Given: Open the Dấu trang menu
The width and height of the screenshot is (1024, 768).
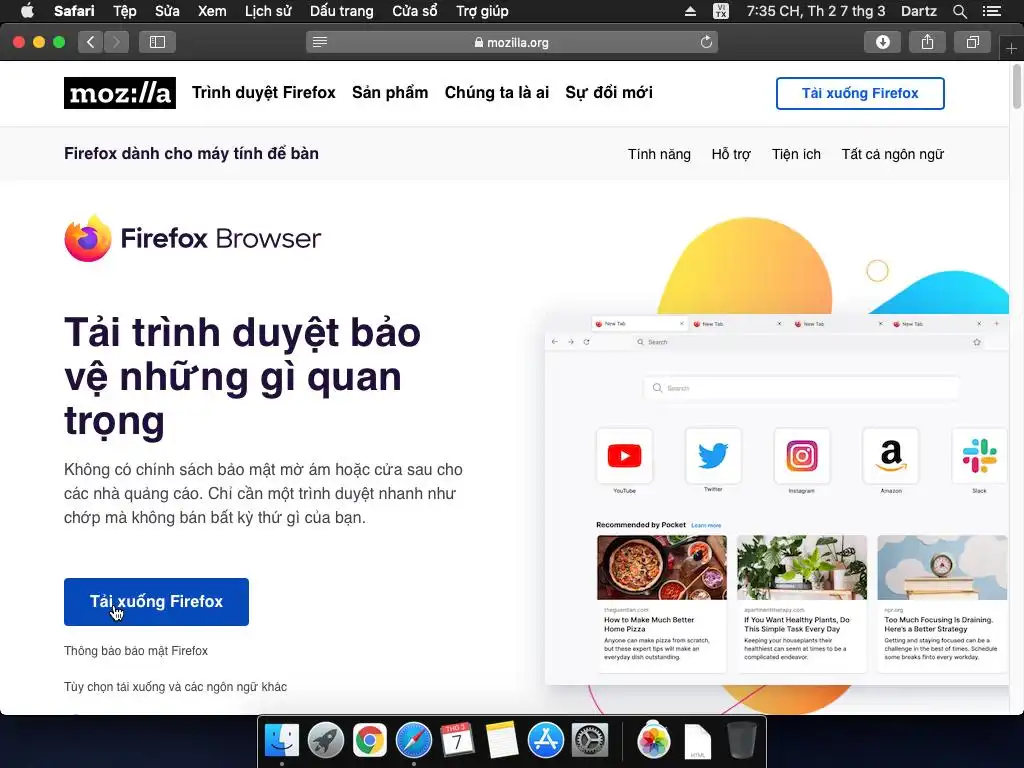Looking at the screenshot, I should tap(342, 11).
